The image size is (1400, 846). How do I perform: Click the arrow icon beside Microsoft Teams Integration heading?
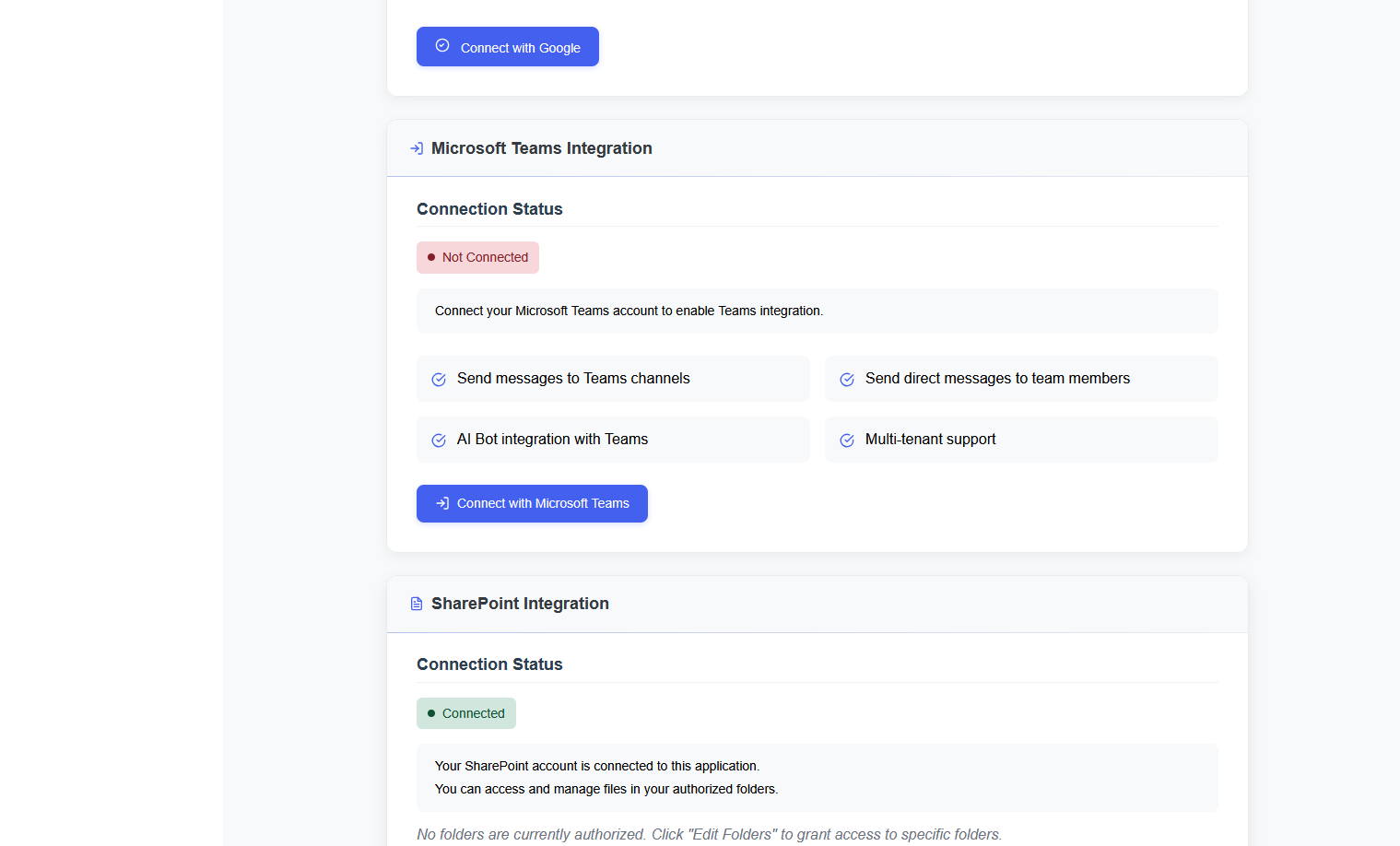click(x=417, y=147)
